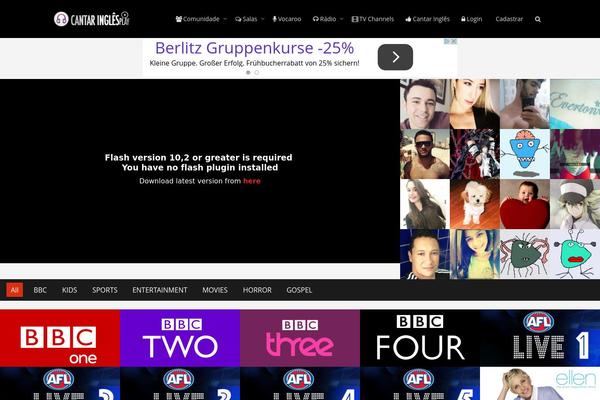Open the search magnifier icon
600x400 pixels.
[538, 19]
